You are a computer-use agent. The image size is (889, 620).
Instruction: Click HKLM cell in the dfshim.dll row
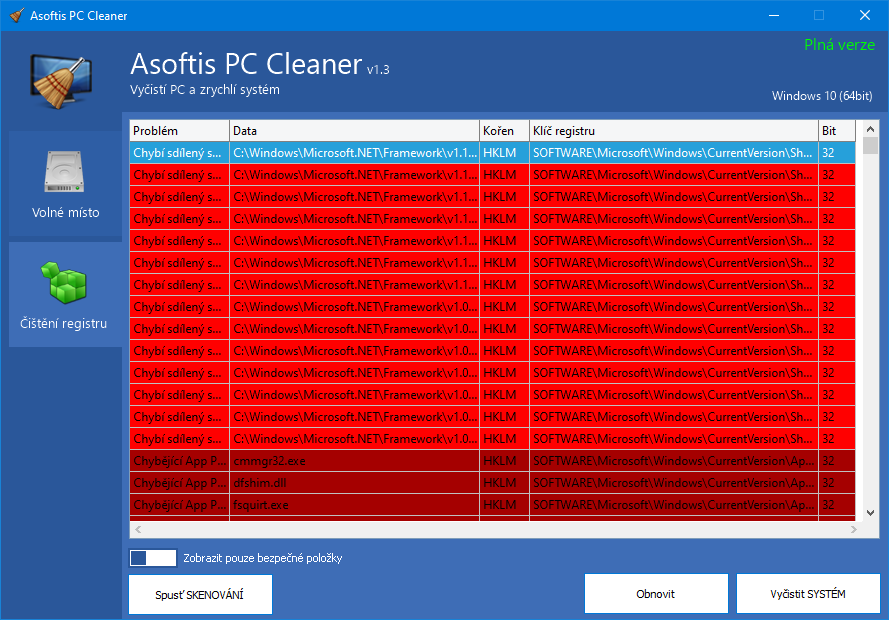coord(504,483)
